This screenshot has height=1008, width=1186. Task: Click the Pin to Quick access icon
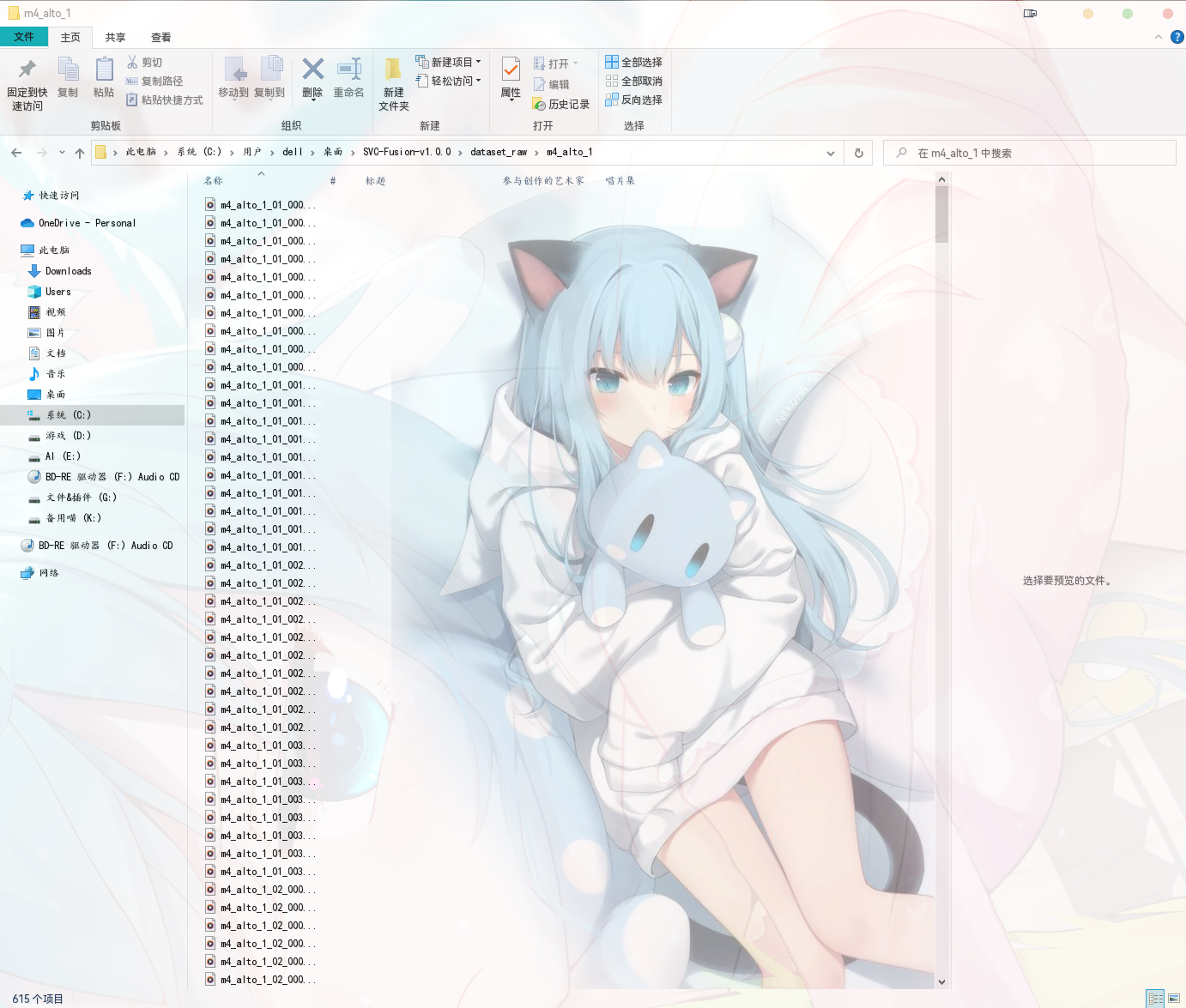[27, 69]
